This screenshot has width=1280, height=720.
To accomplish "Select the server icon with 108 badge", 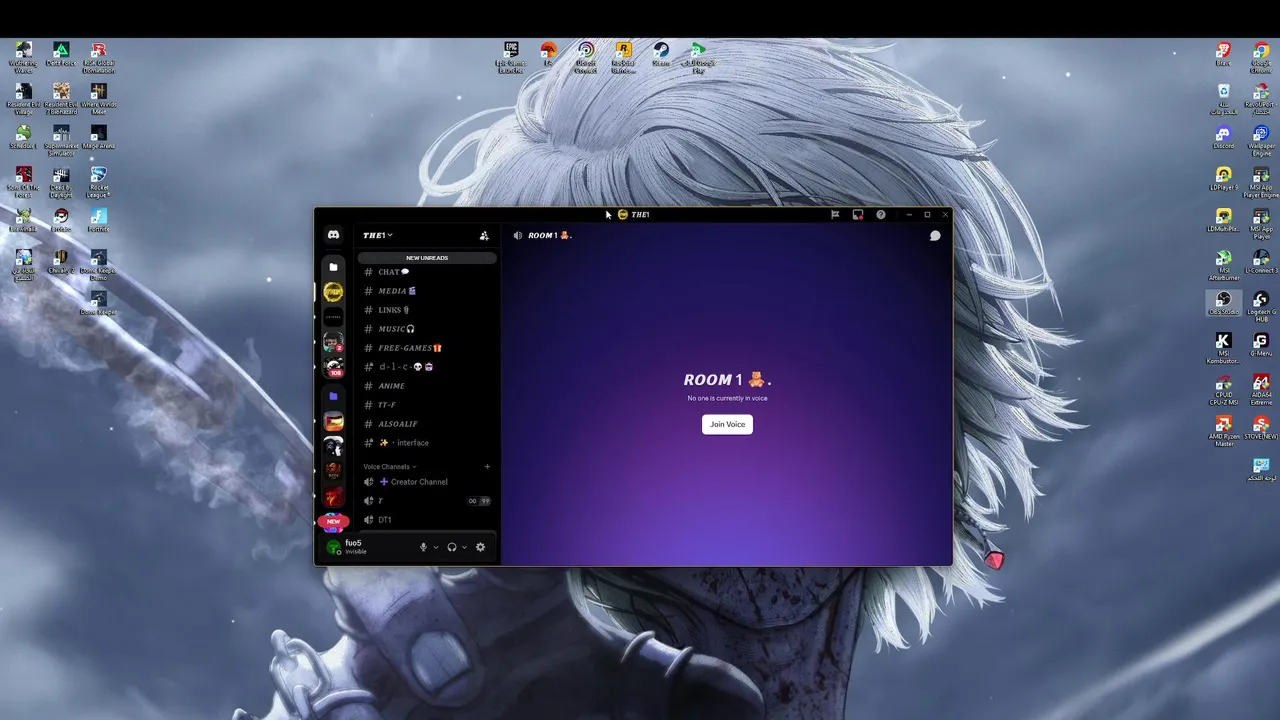I will tap(333, 367).
